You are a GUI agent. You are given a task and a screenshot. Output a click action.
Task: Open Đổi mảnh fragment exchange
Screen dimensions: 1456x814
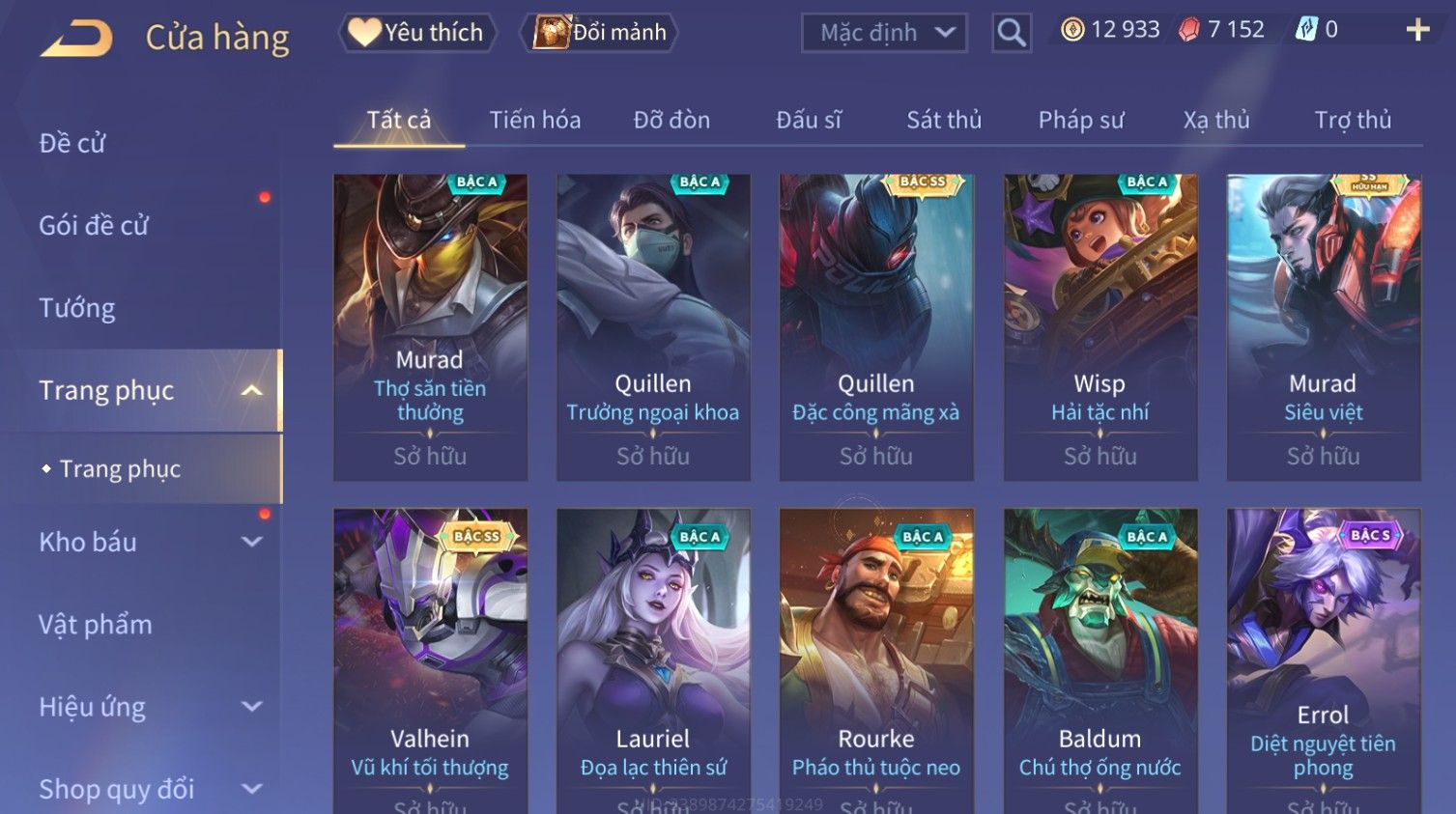tap(599, 32)
